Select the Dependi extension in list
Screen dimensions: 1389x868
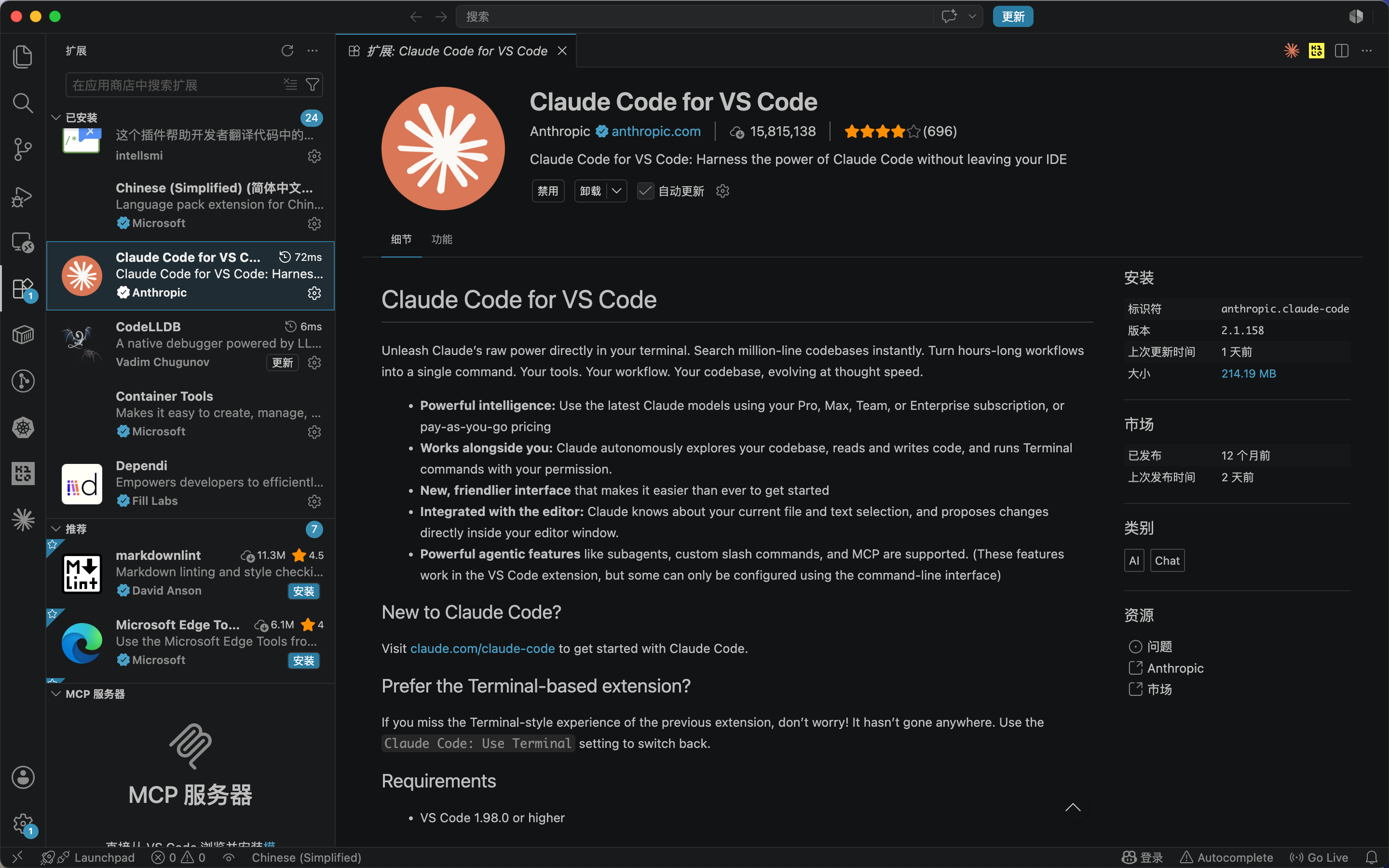pos(191,483)
